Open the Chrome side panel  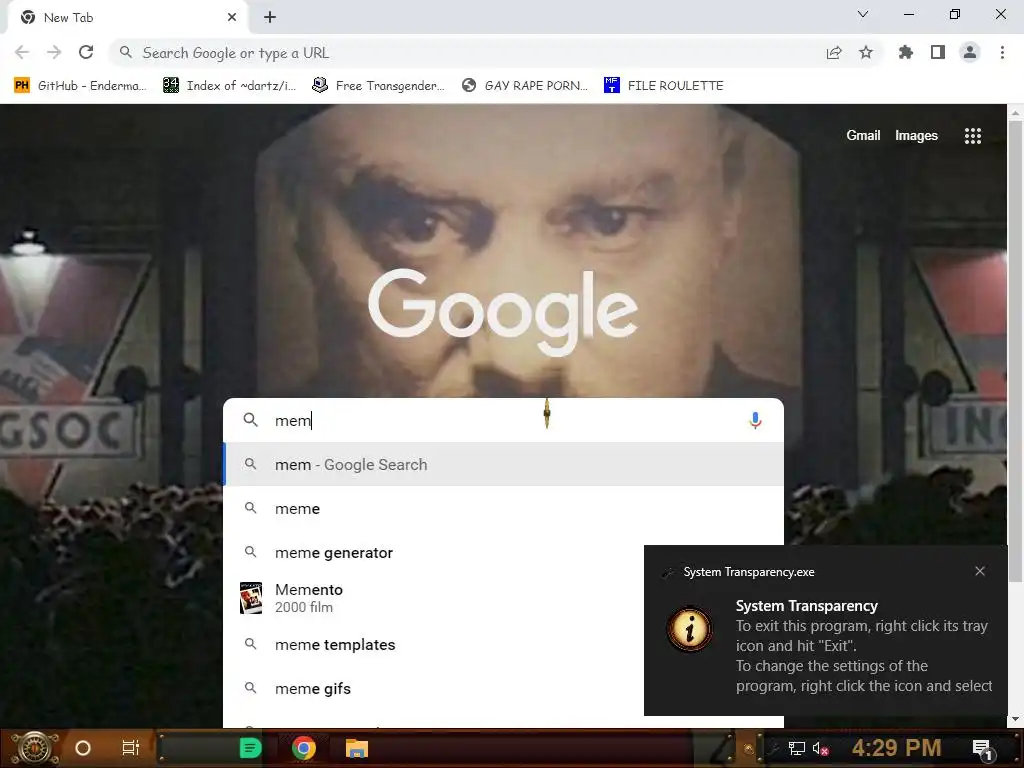pyautogui.click(x=938, y=53)
